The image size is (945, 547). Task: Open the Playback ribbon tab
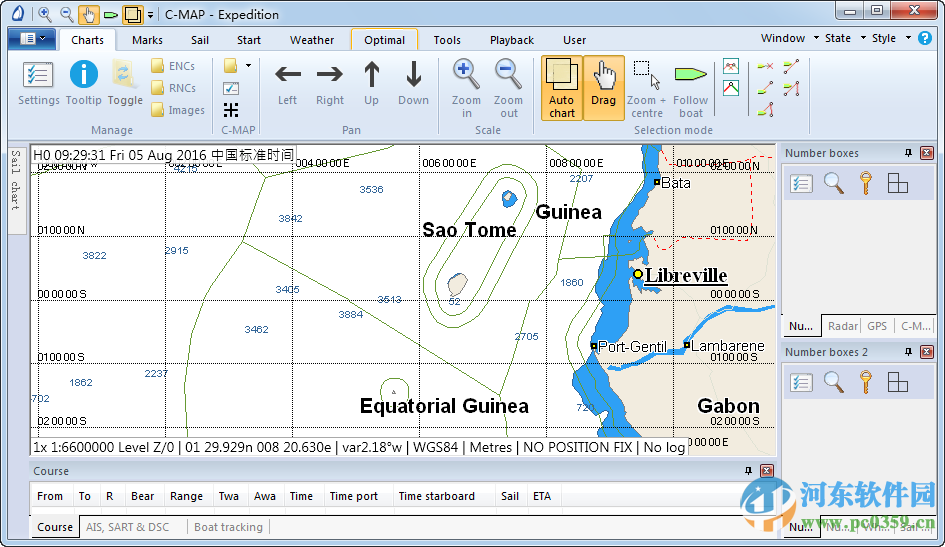pos(512,40)
